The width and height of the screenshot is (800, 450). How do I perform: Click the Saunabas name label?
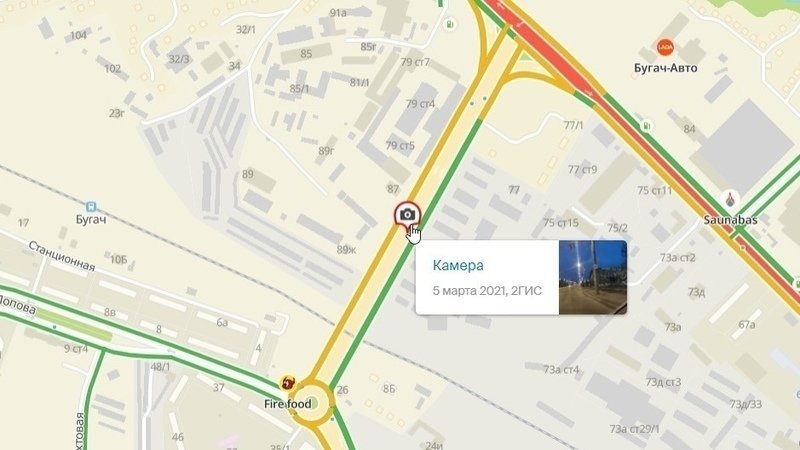point(730,220)
